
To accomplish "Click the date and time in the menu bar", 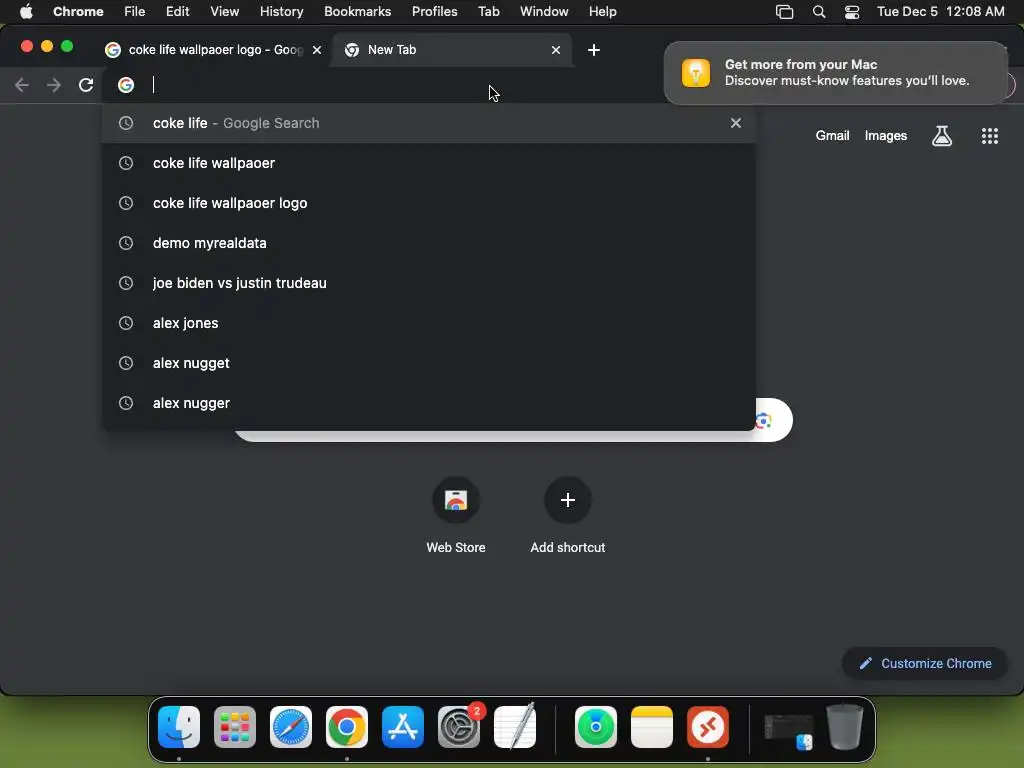I will coord(940,12).
